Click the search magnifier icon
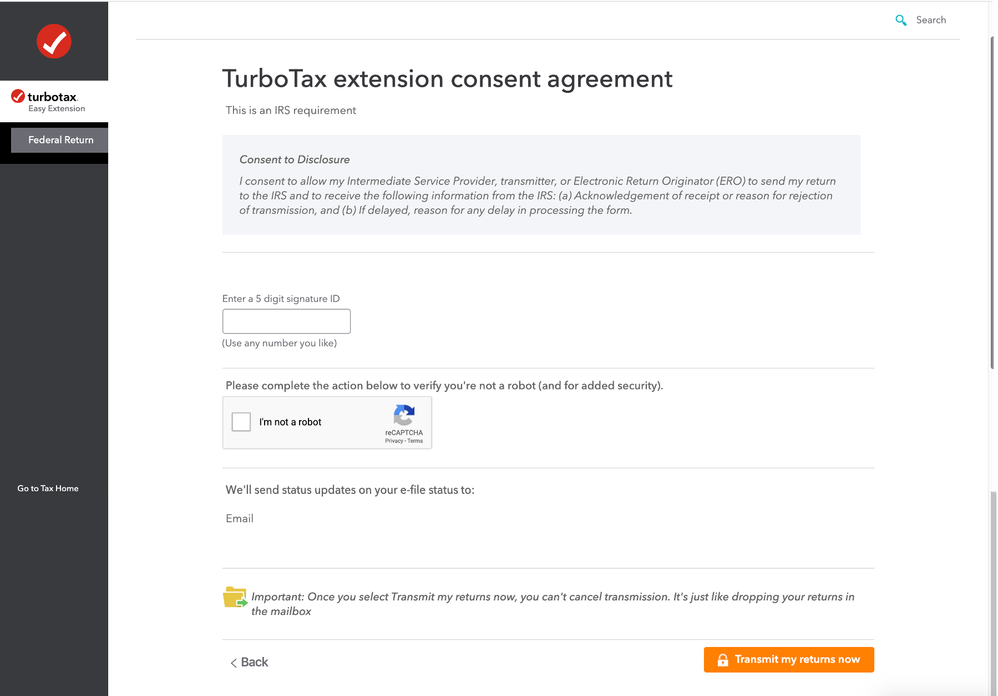 pos(901,20)
